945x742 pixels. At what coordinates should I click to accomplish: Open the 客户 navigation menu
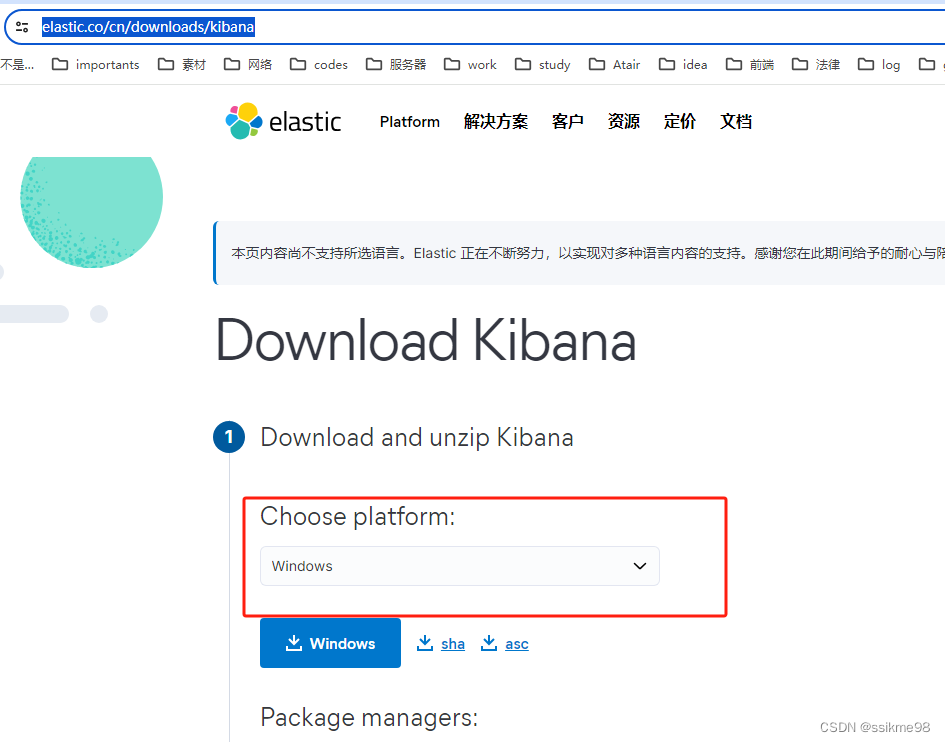pos(567,122)
